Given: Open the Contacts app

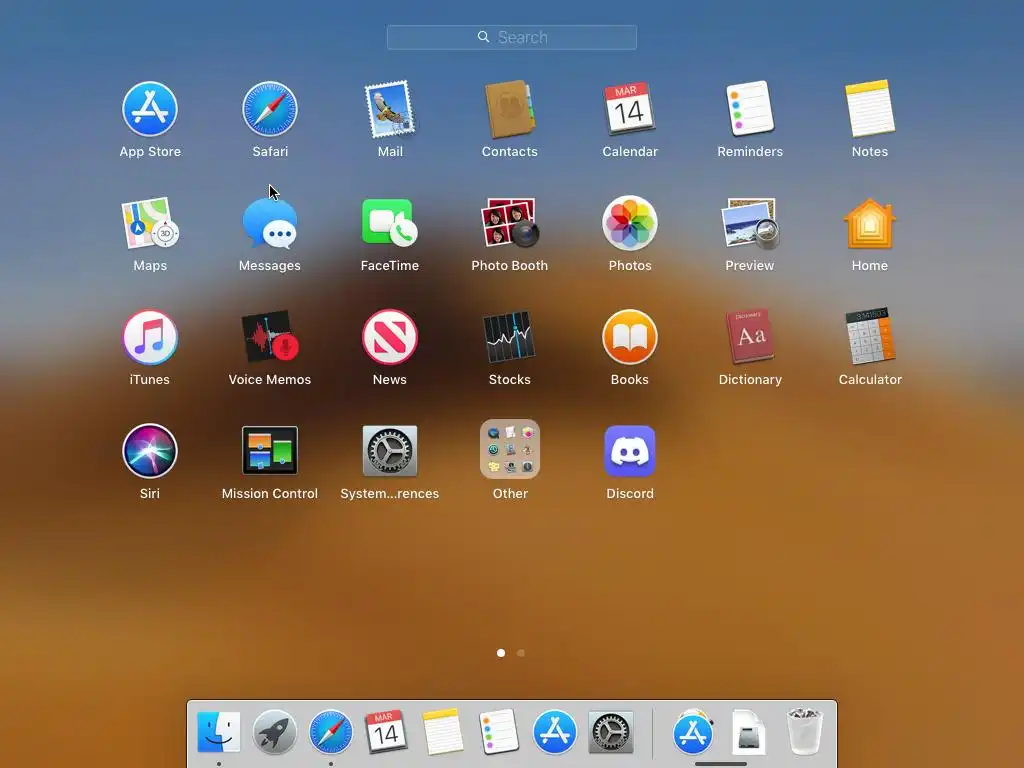Looking at the screenshot, I should click(509, 109).
